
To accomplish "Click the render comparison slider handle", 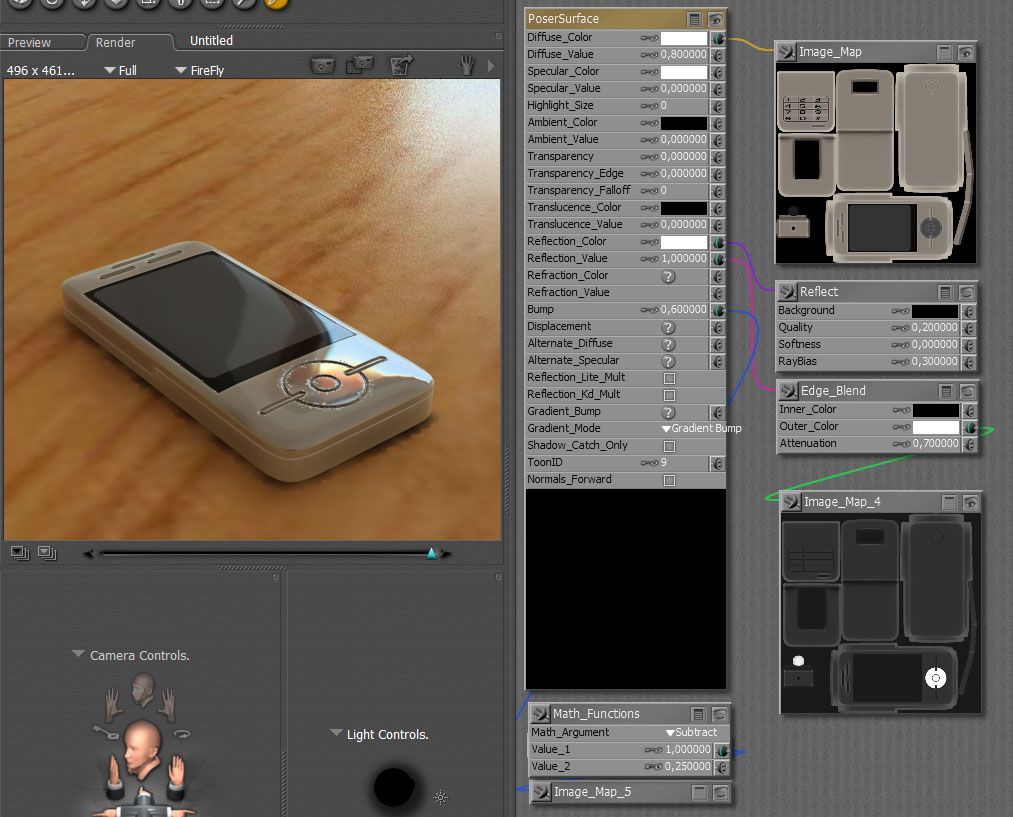I will point(431,553).
